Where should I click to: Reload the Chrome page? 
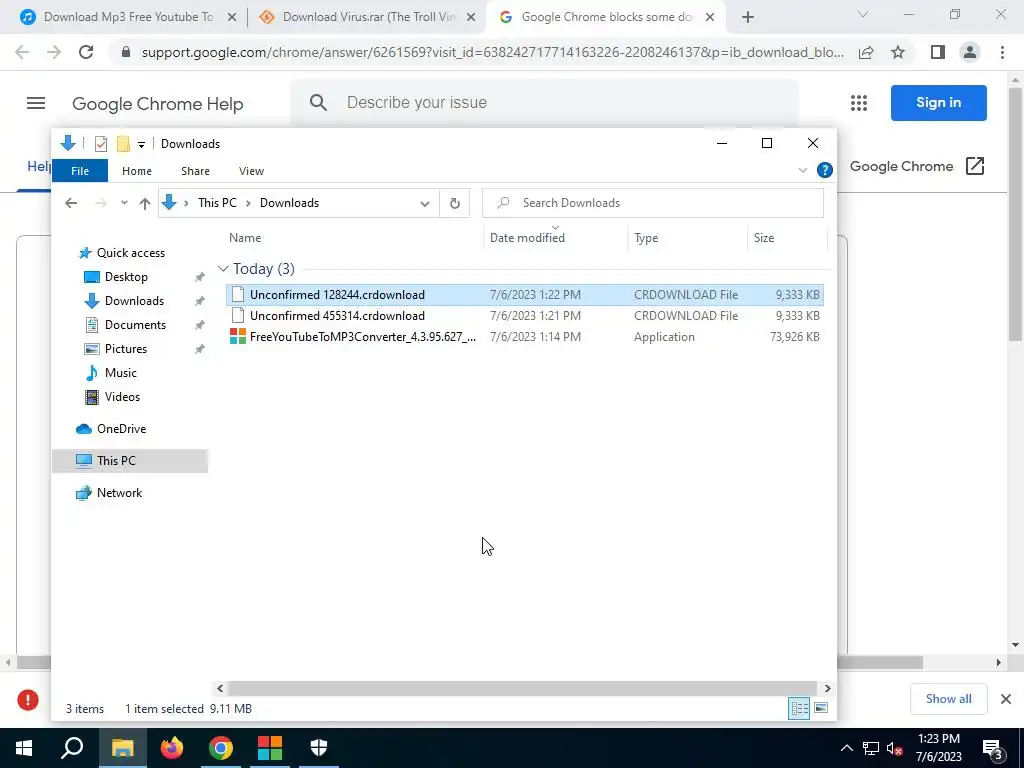(x=86, y=52)
